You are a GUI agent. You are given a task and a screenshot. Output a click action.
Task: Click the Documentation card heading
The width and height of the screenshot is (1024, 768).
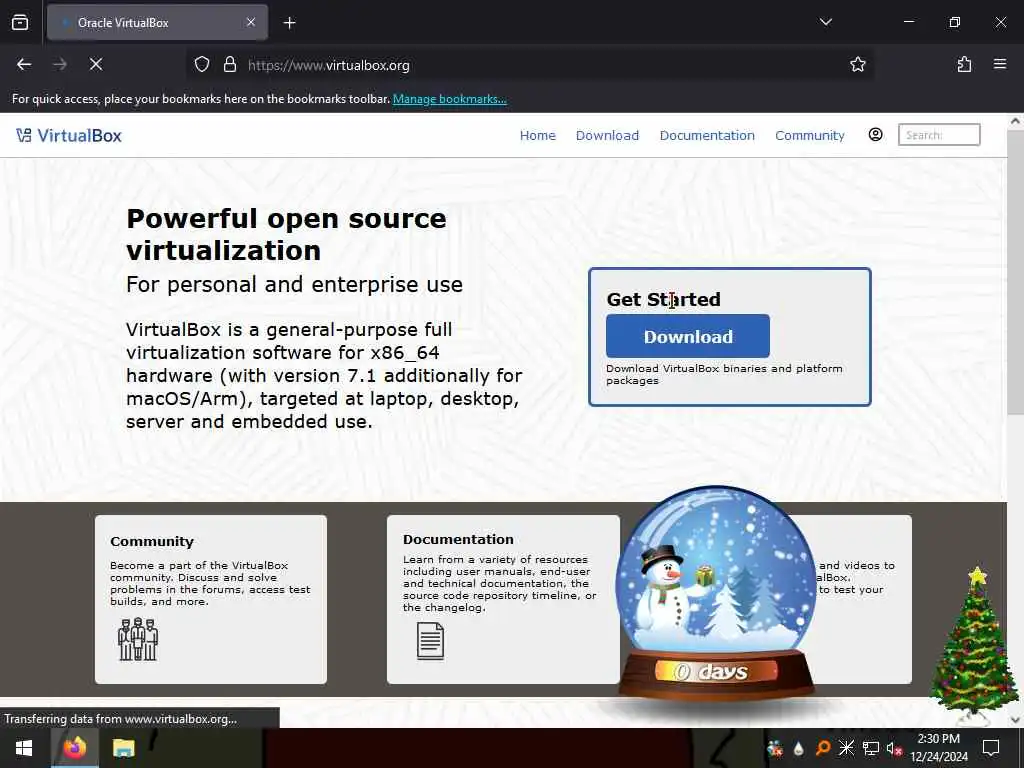(x=458, y=539)
